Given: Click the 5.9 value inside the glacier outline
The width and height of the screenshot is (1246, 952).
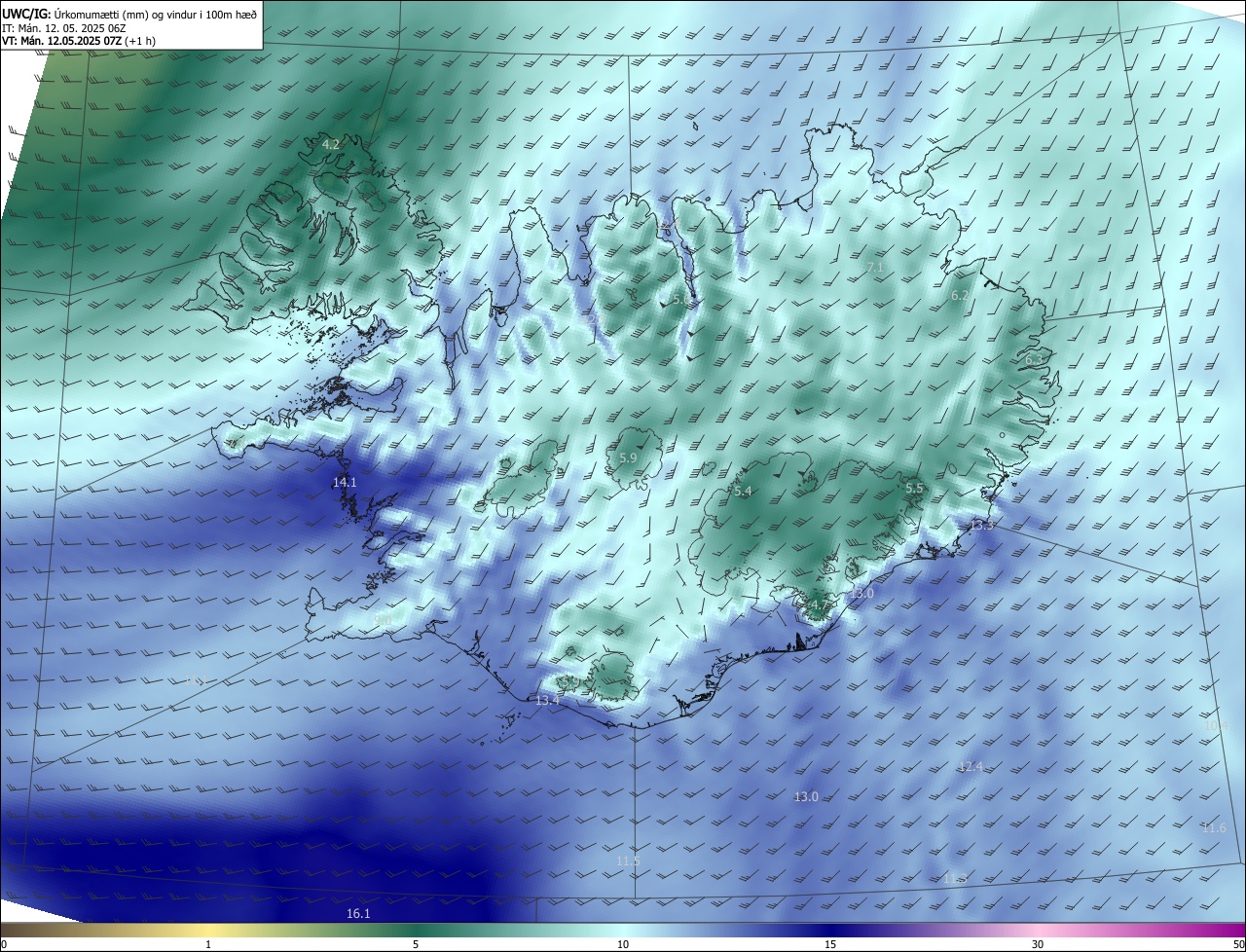Looking at the screenshot, I should pyautogui.click(x=628, y=458).
